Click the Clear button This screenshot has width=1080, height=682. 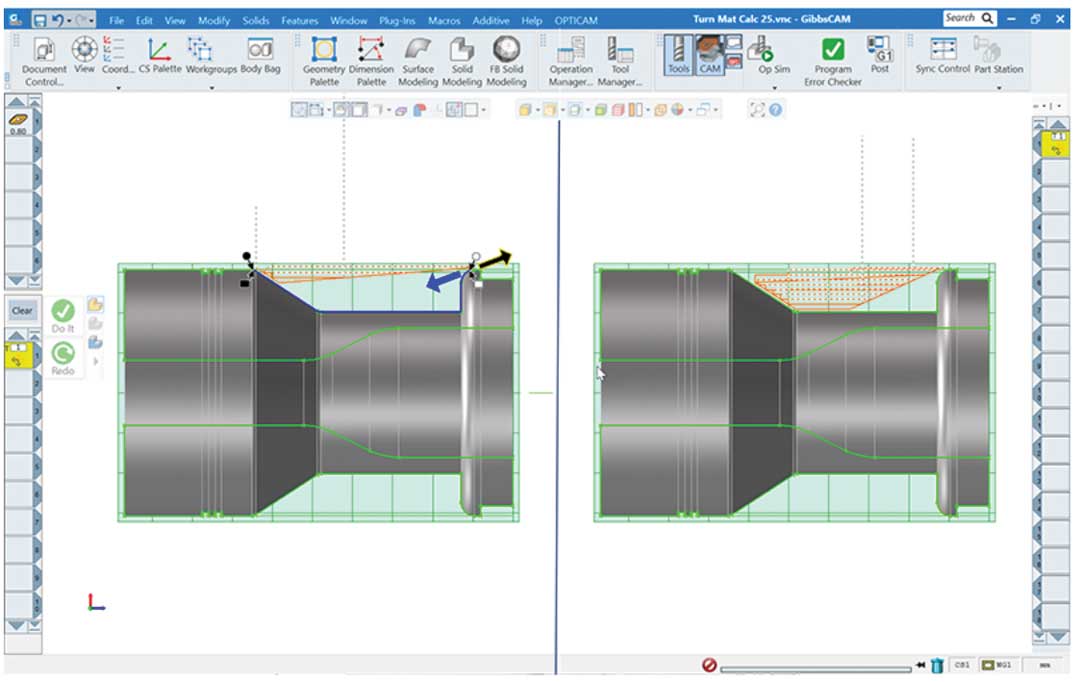(22, 311)
